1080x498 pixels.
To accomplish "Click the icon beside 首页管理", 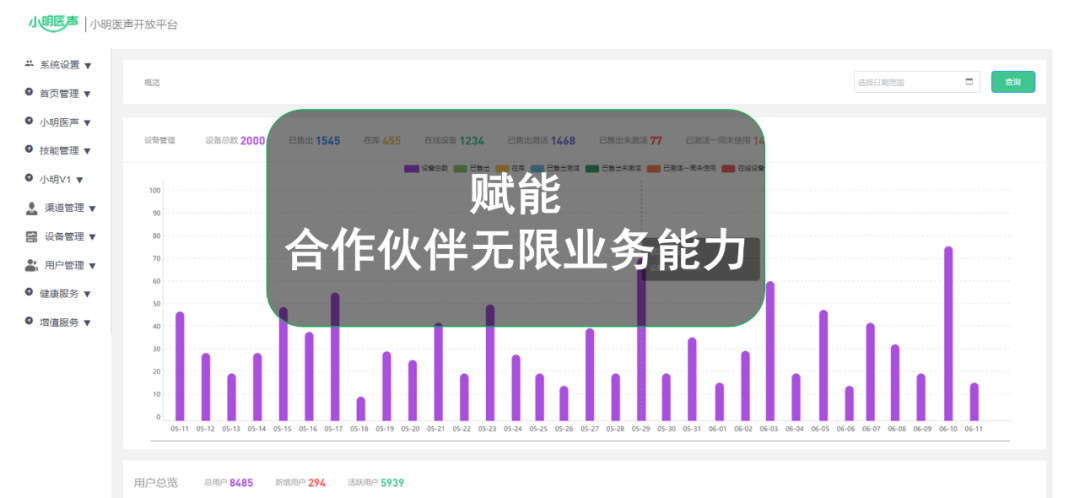I will (29, 92).
